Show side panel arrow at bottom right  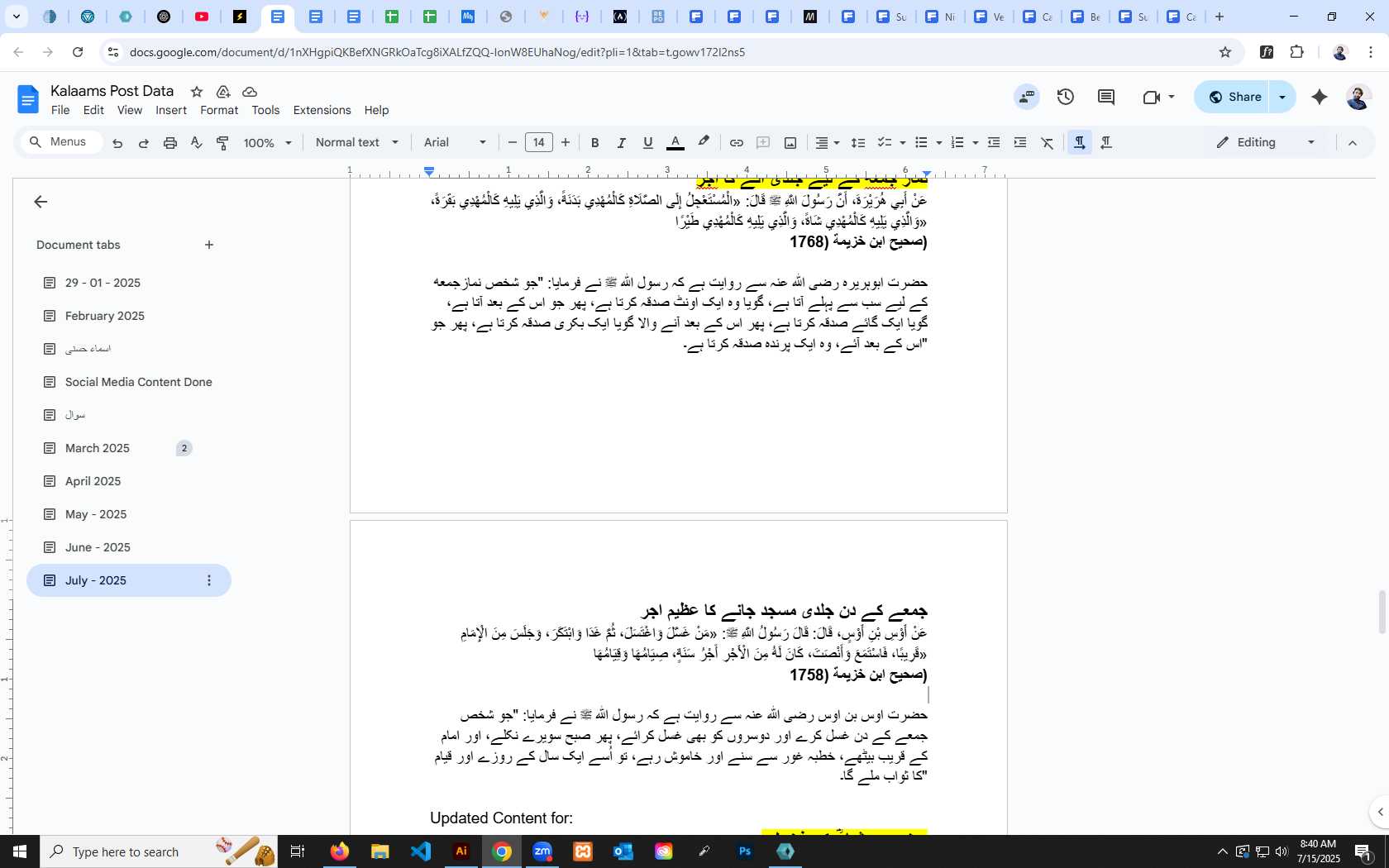(1379, 811)
